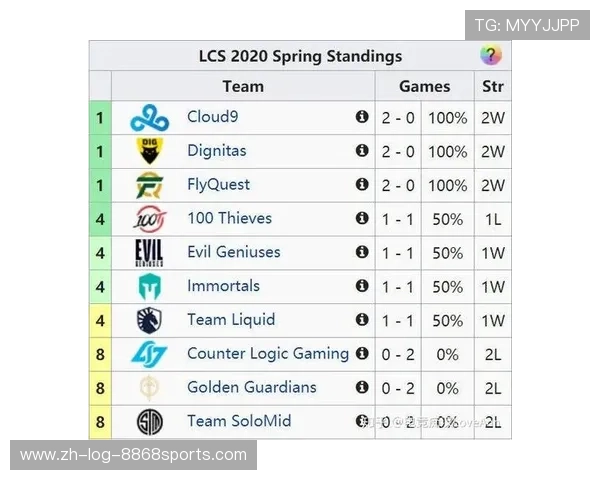Click the Golden Guardians team logo
600x480 pixels.
click(x=149, y=388)
